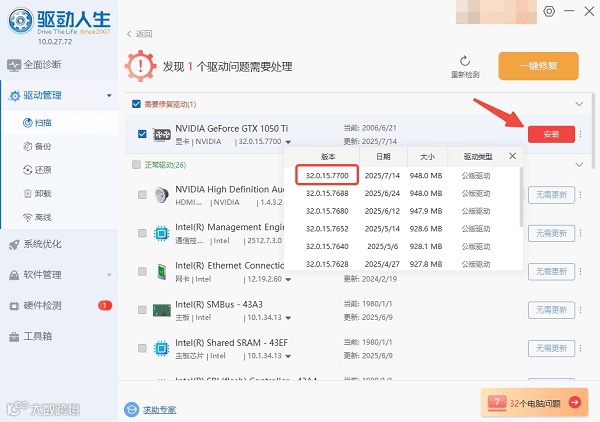This screenshot has height=422, width=600.
Task: Open the 备份 backup item
Action: point(43,147)
